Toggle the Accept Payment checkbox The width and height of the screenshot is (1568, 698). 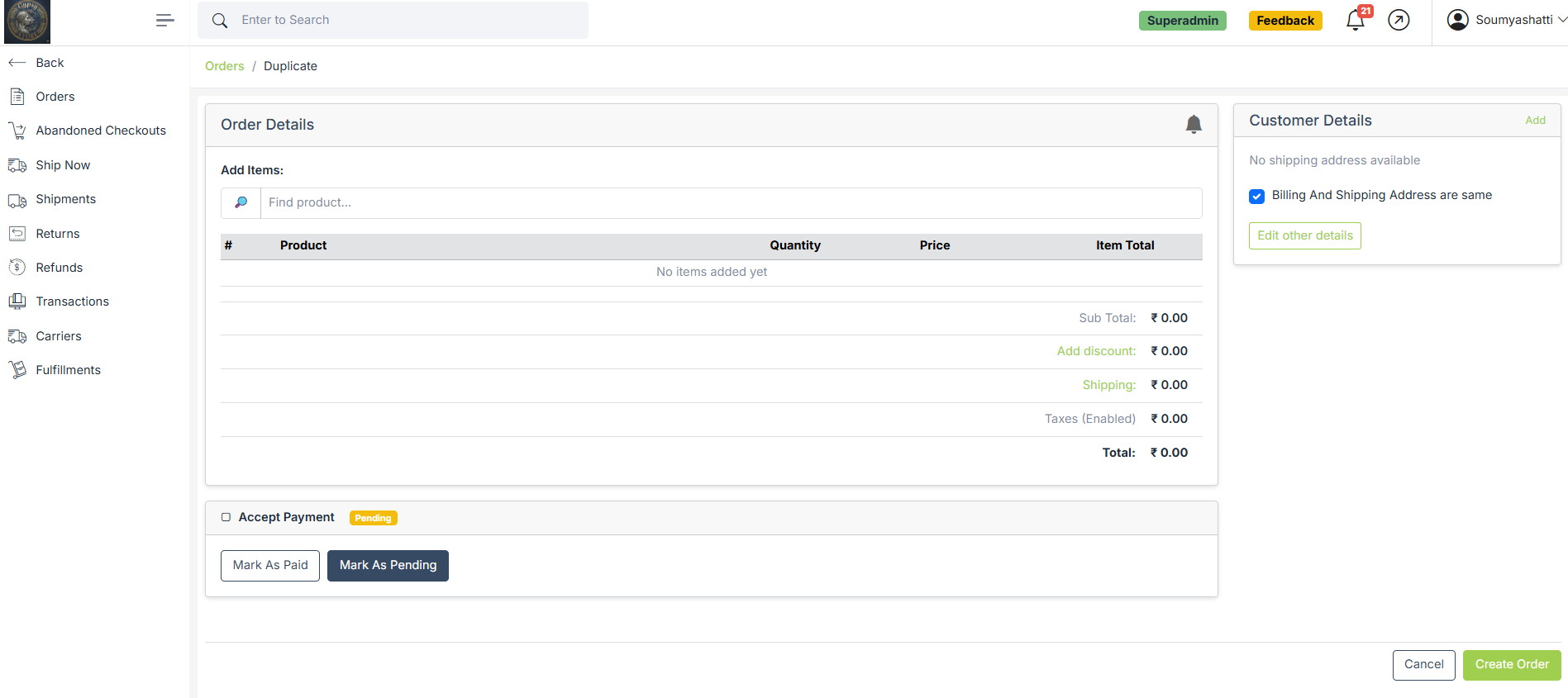pyautogui.click(x=226, y=518)
